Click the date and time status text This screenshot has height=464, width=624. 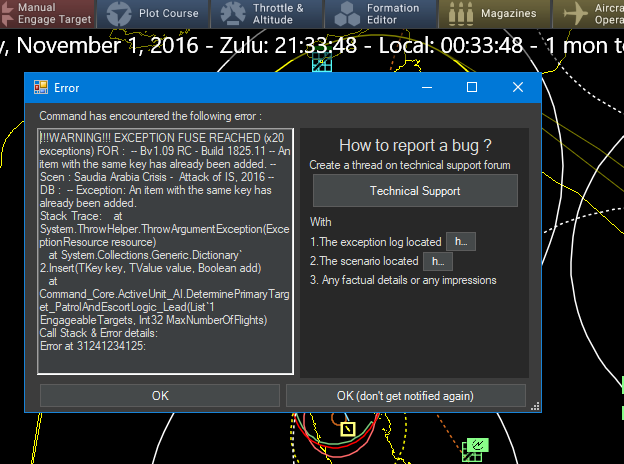(312, 45)
